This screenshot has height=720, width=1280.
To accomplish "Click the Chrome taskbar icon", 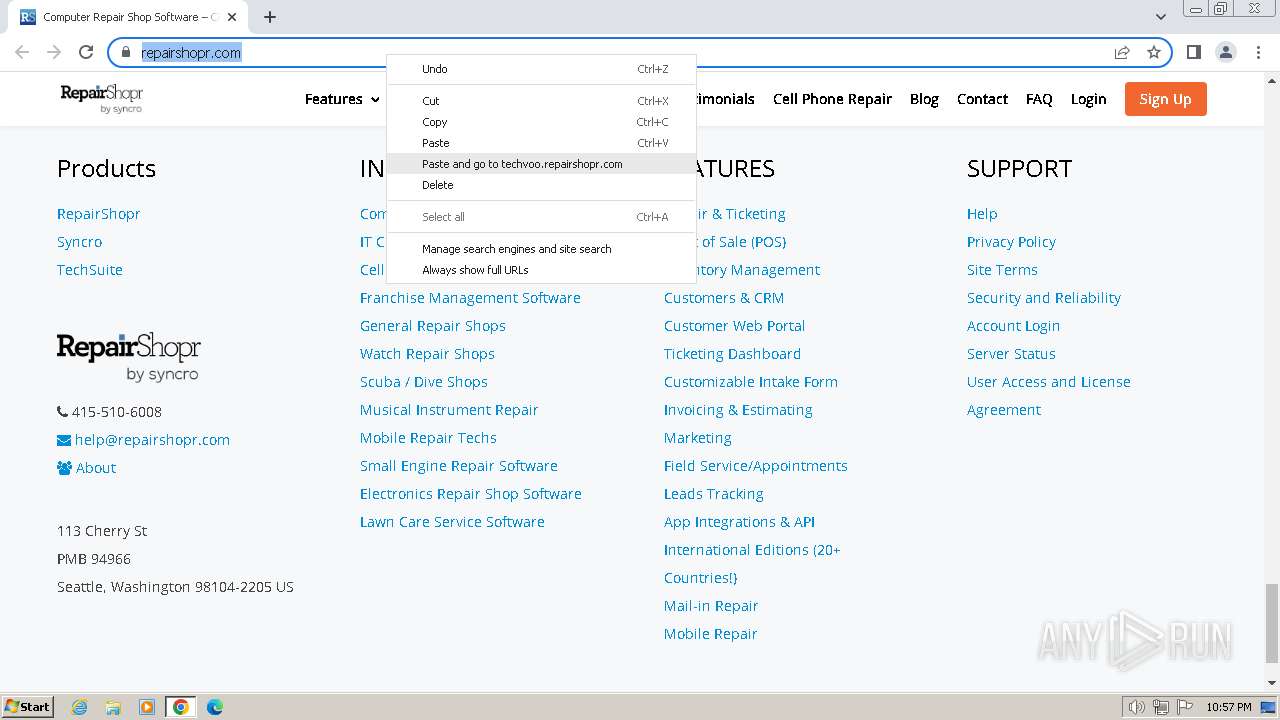I will 181,707.
